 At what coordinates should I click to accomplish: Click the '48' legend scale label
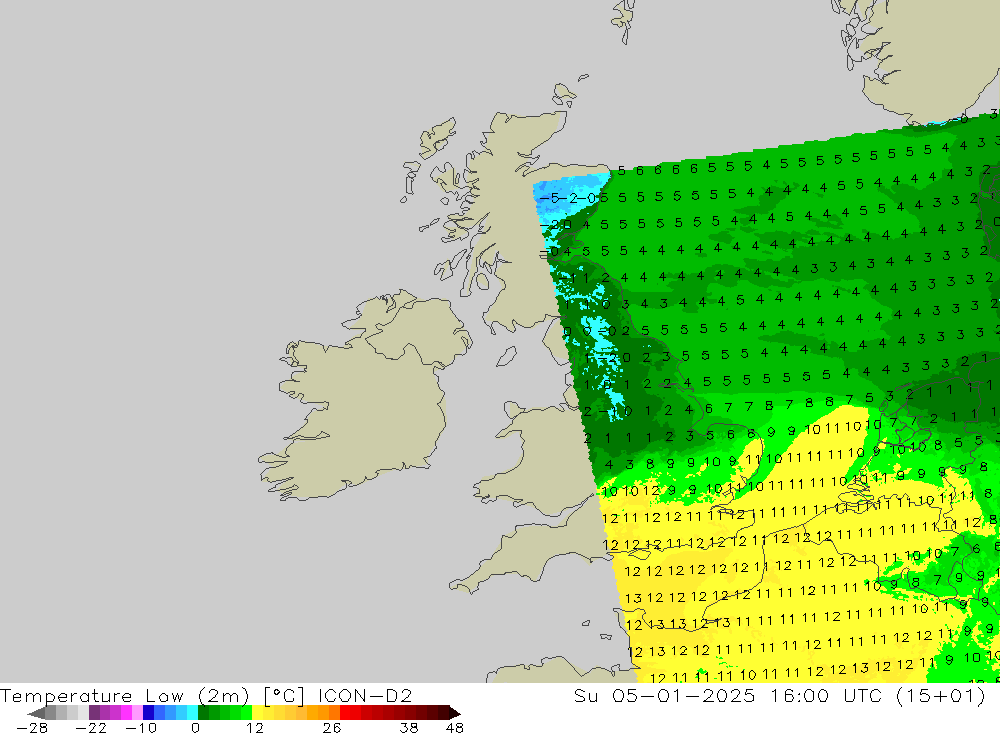coord(455,728)
